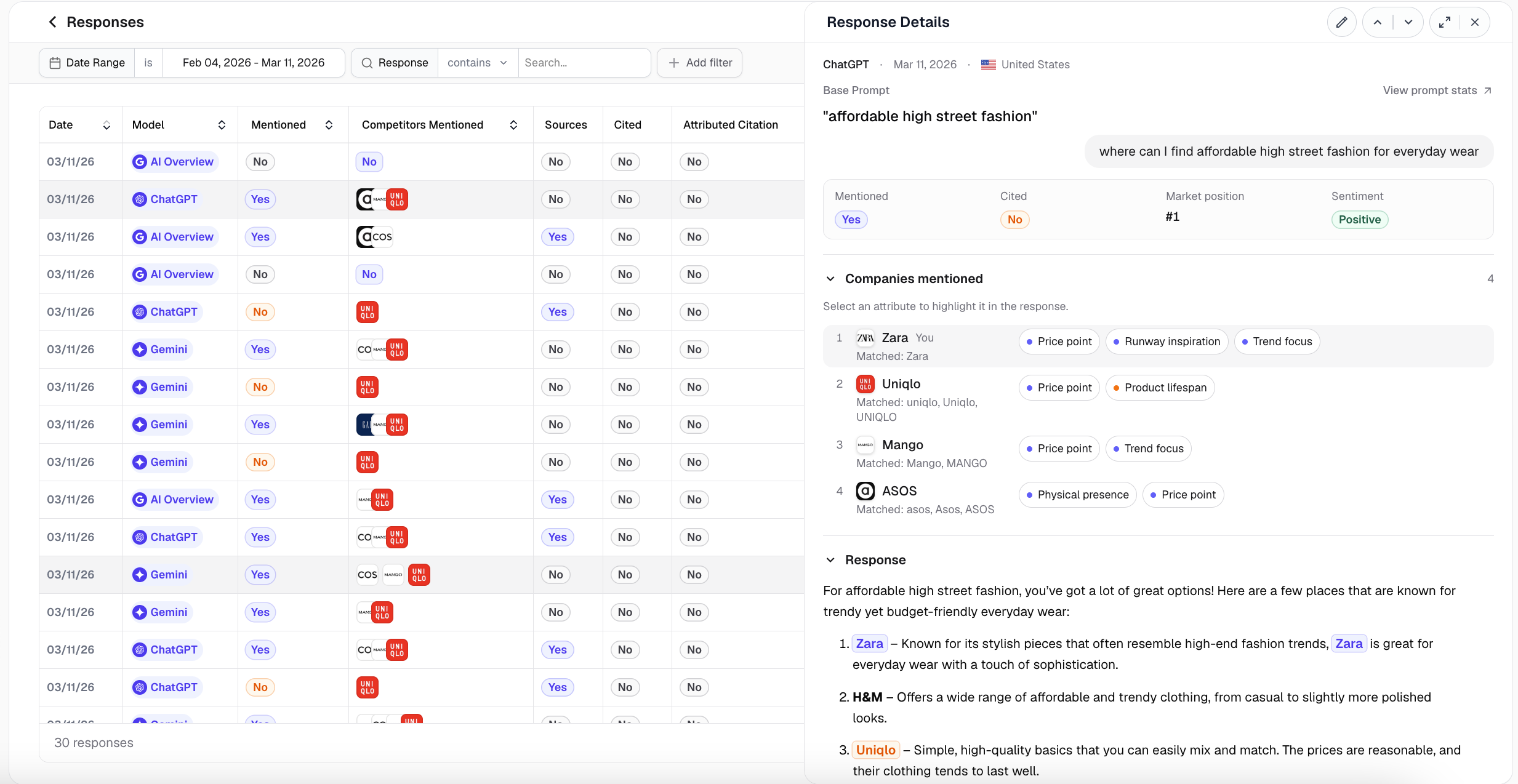Click the highlighted Uniqlo link in response text
Screen dimensions: 1518x784
coord(875,750)
